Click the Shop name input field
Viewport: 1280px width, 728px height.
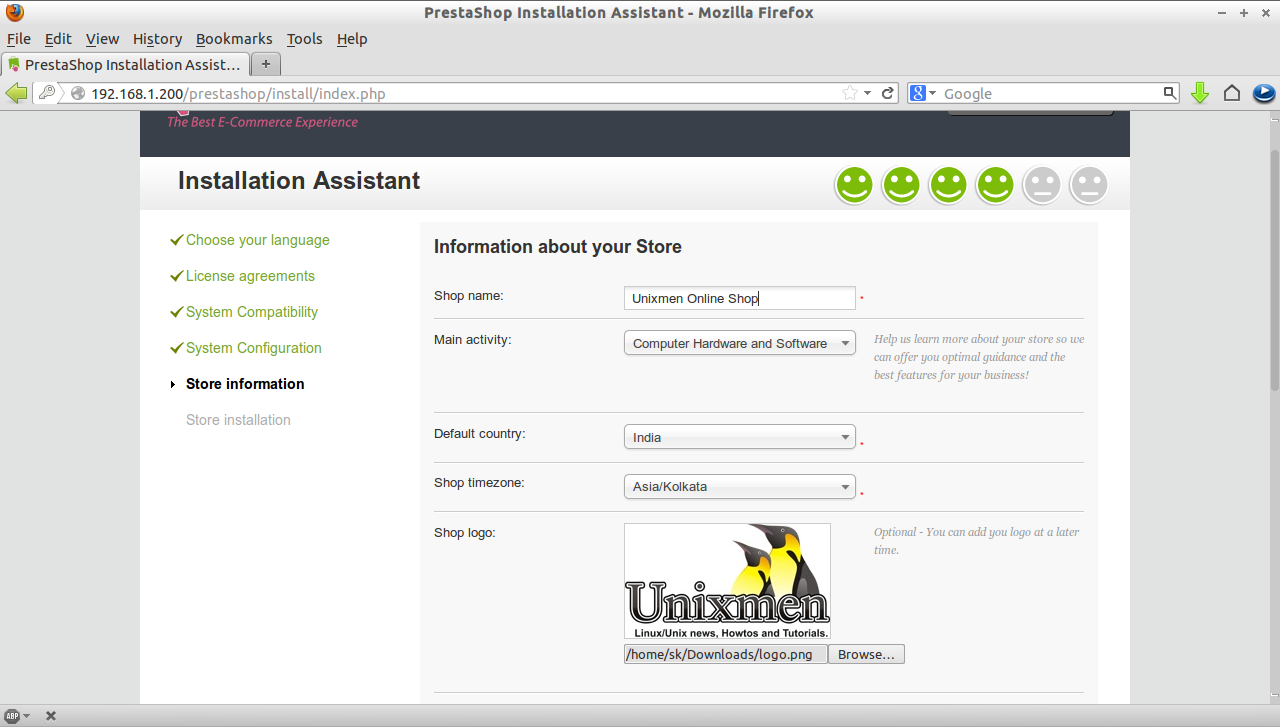tap(740, 298)
